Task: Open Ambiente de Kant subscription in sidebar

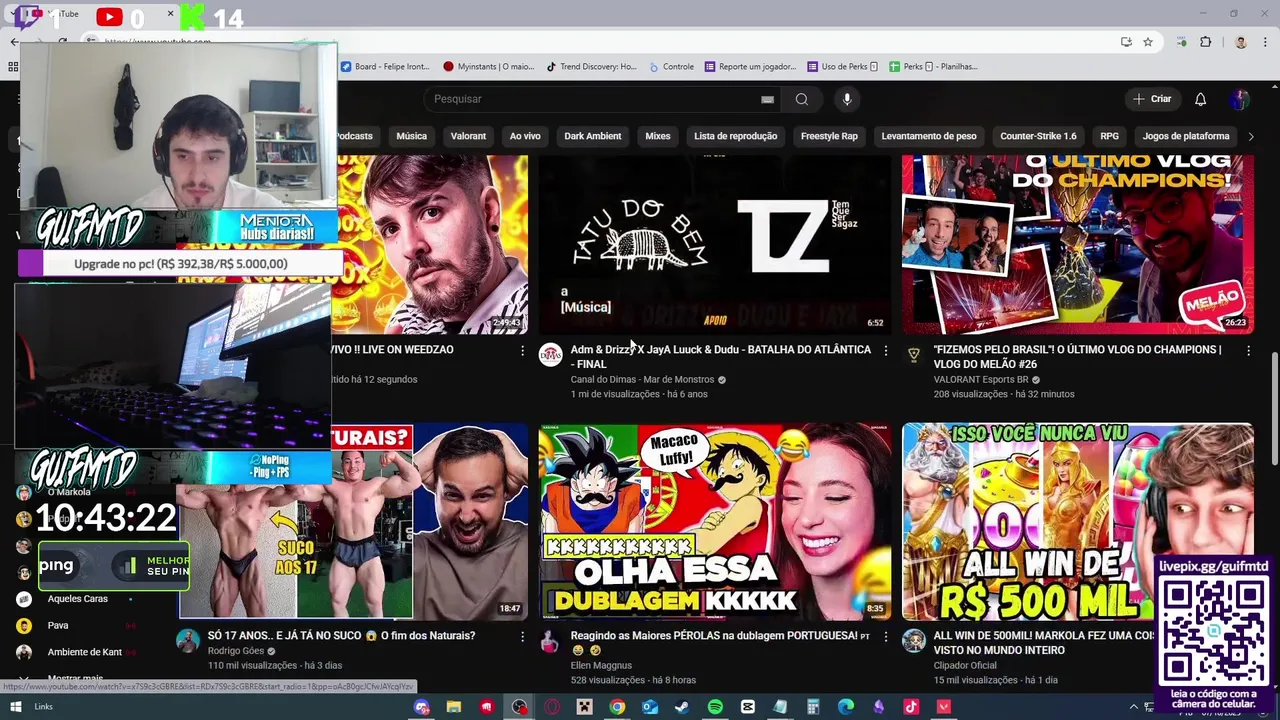Action: pyautogui.click(x=84, y=652)
